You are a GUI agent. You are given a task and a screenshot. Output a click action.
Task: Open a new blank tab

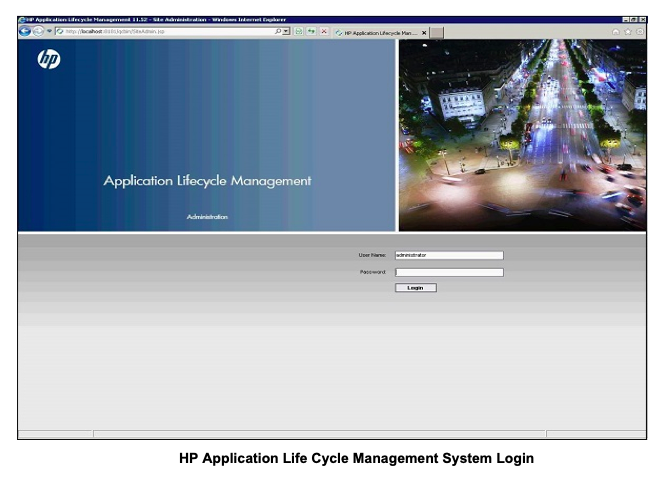pos(436,33)
